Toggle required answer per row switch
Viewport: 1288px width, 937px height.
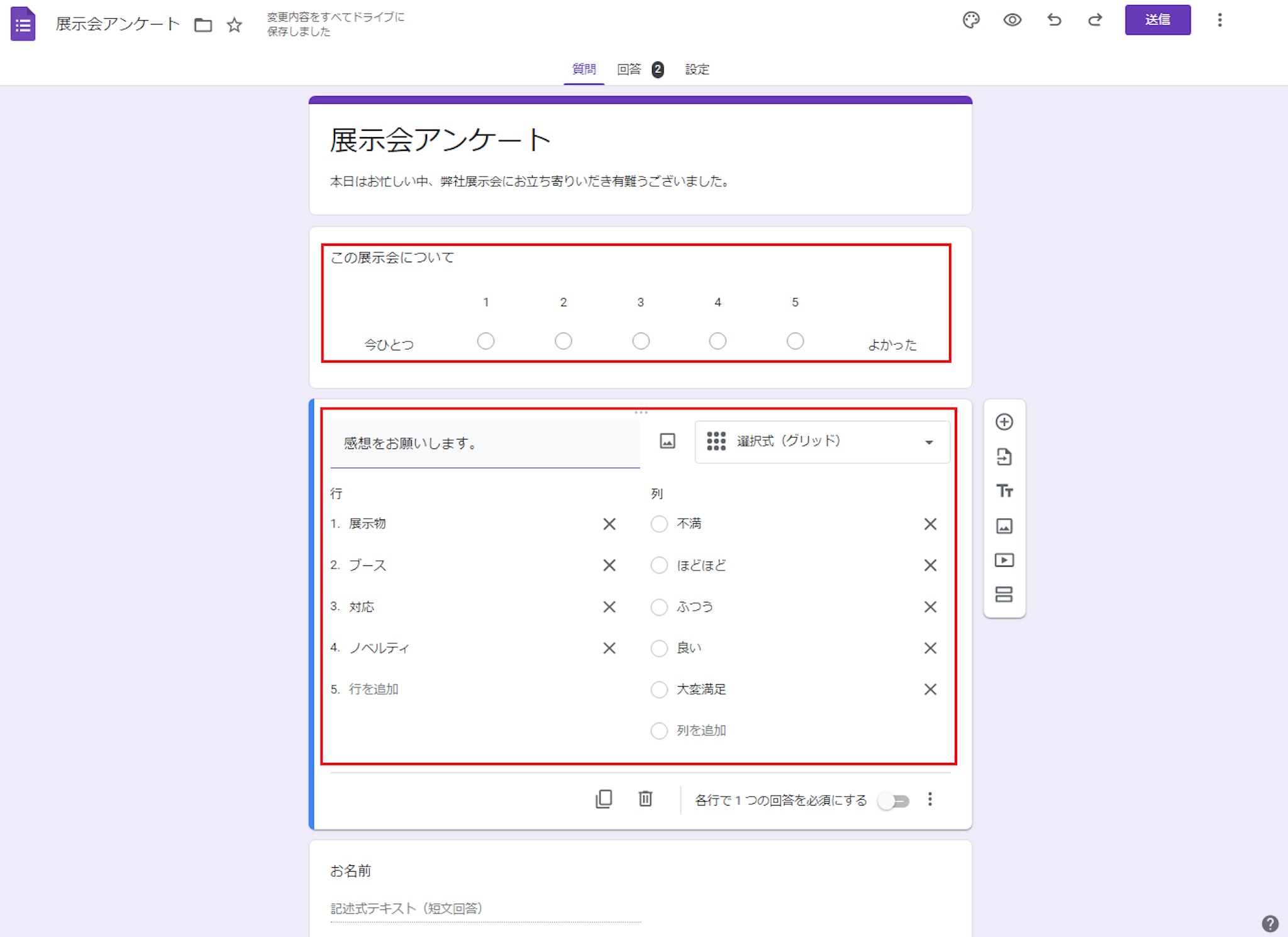(x=894, y=801)
